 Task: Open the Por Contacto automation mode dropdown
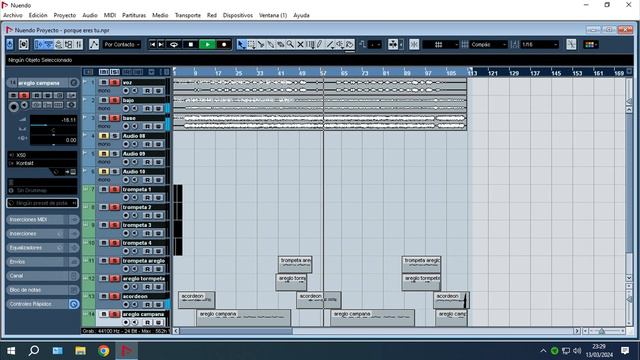(x=122, y=44)
